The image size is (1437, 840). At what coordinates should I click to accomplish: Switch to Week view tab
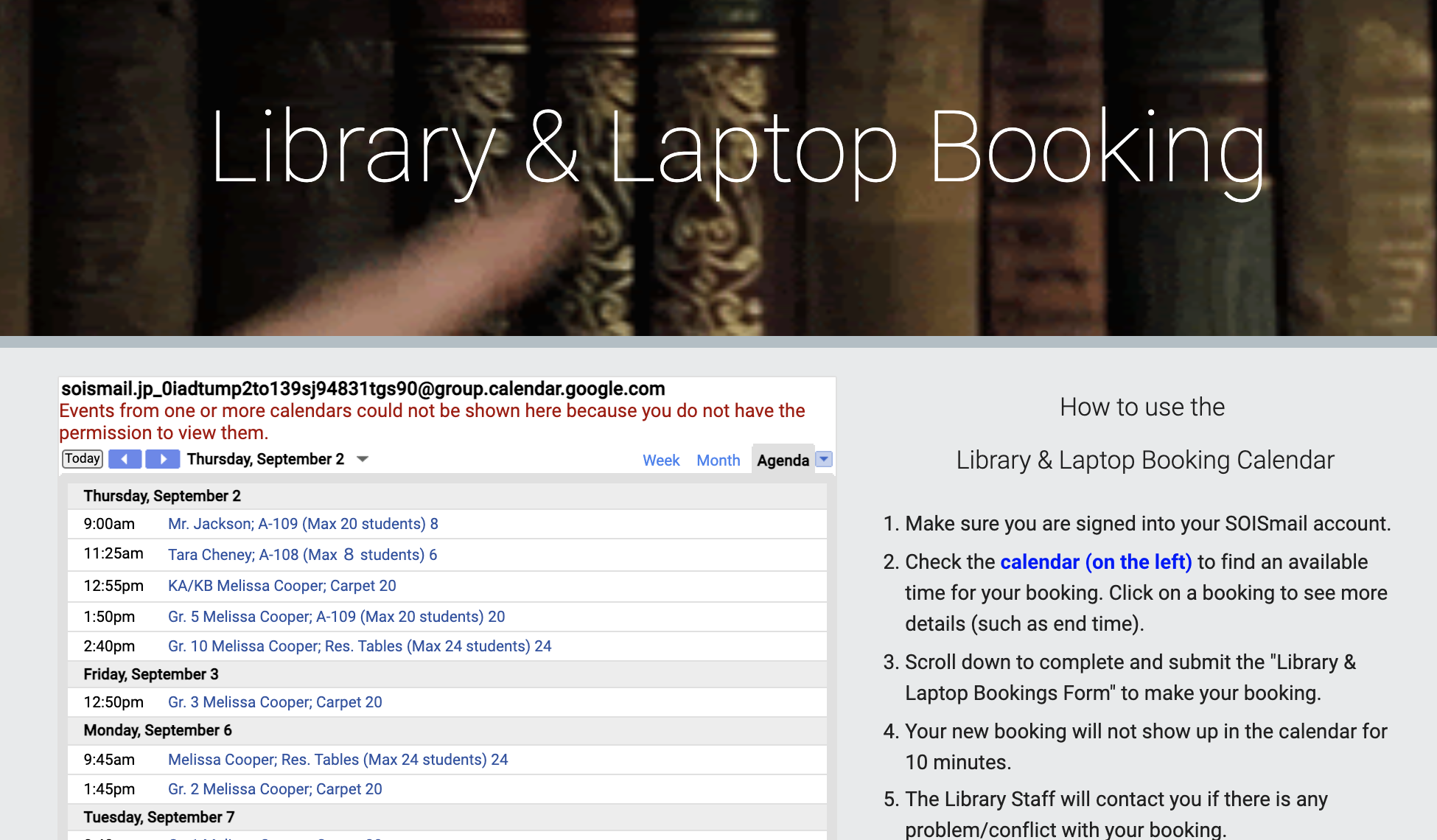(x=661, y=461)
